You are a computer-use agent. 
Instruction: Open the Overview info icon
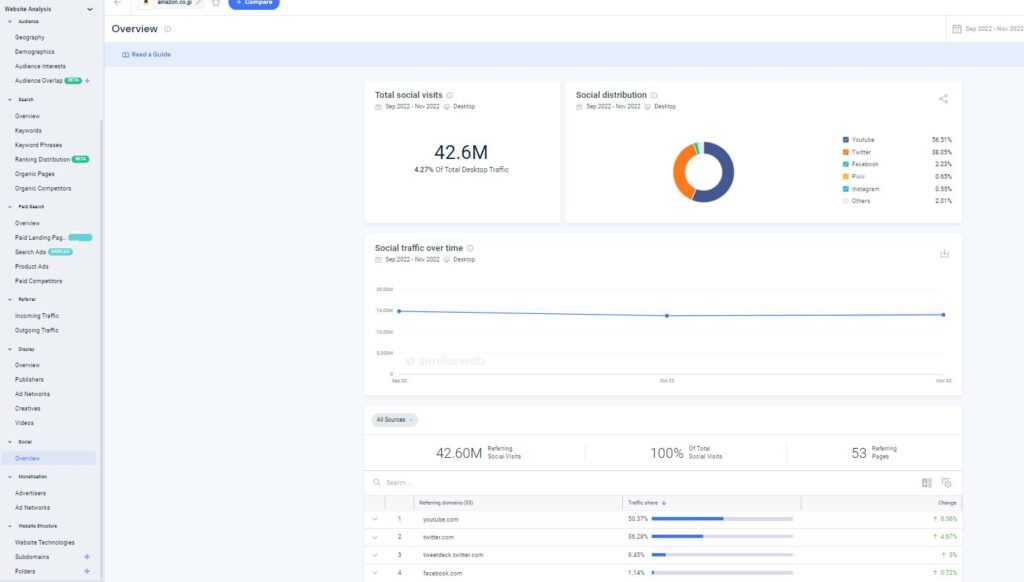tap(168, 29)
